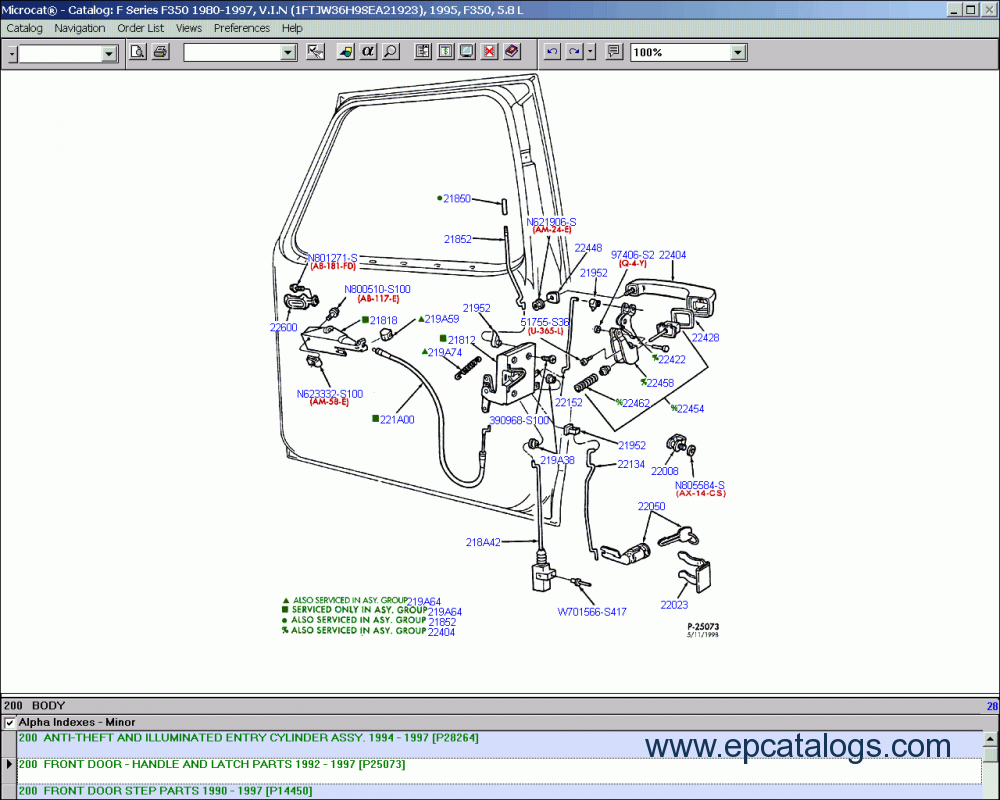Open the Order List menu
The width and height of the screenshot is (1000, 800).
(140, 28)
